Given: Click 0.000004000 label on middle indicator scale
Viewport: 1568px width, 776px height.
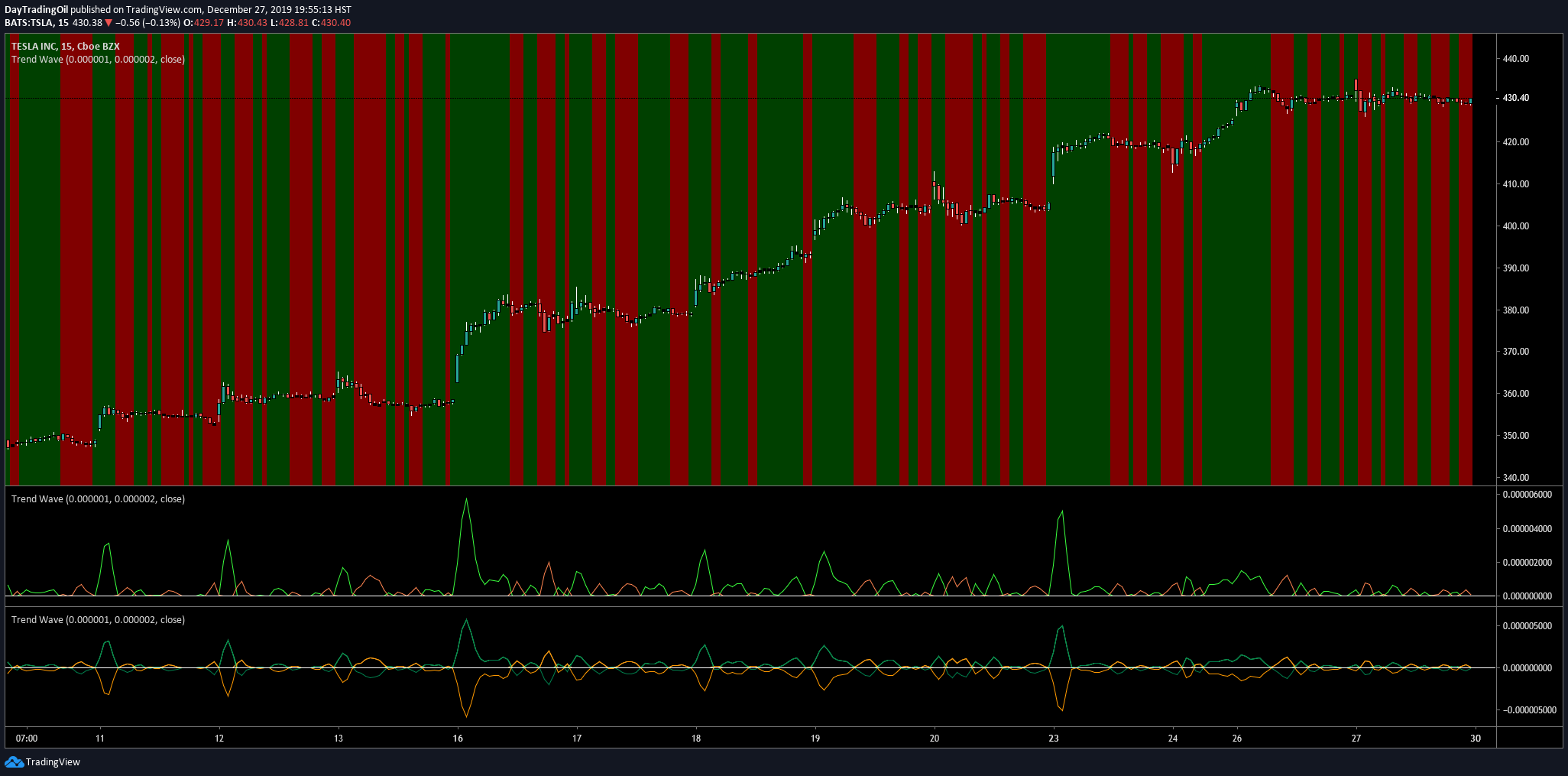Looking at the screenshot, I should click(1528, 529).
